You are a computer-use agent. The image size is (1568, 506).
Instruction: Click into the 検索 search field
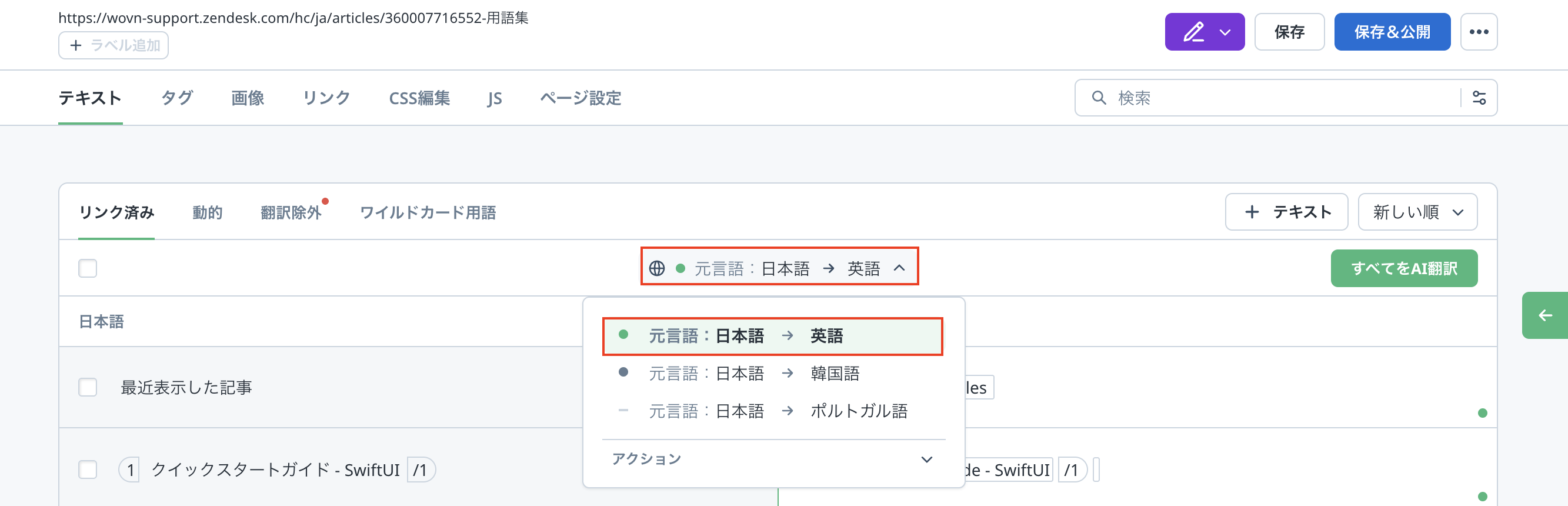coord(1278,98)
